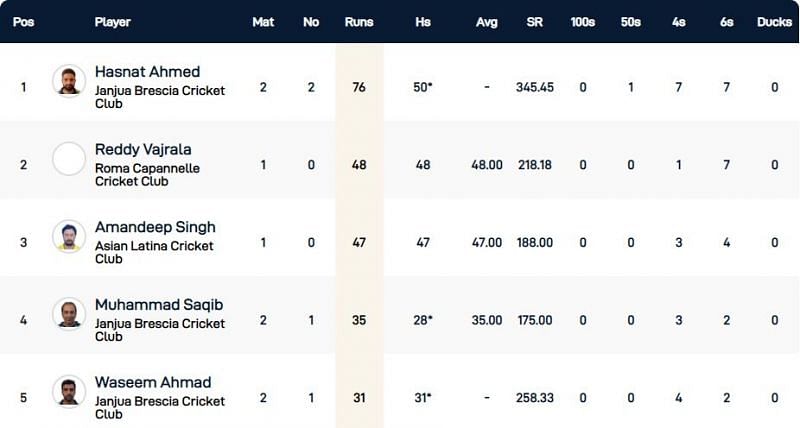This screenshot has height=428, width=800.
Task: Open Amandeep Singh player name link
Action: tap(155, 227)
